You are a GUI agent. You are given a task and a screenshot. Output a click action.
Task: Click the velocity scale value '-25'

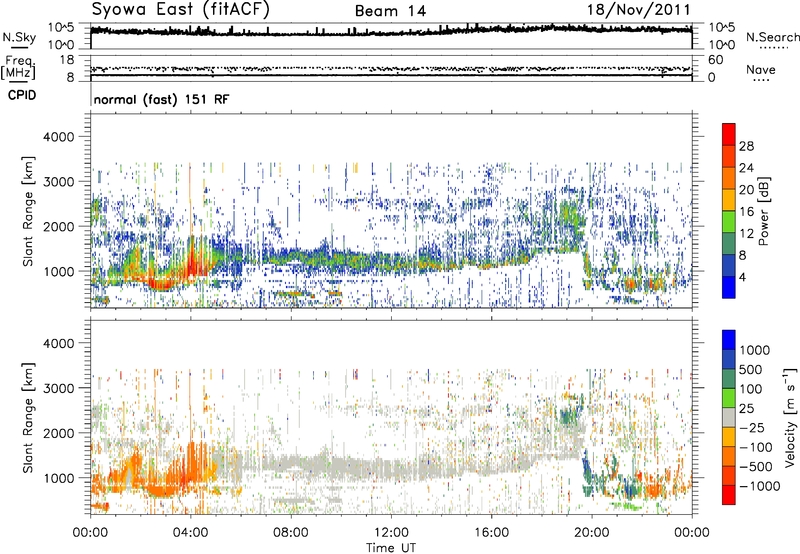(x=753, y=428)
